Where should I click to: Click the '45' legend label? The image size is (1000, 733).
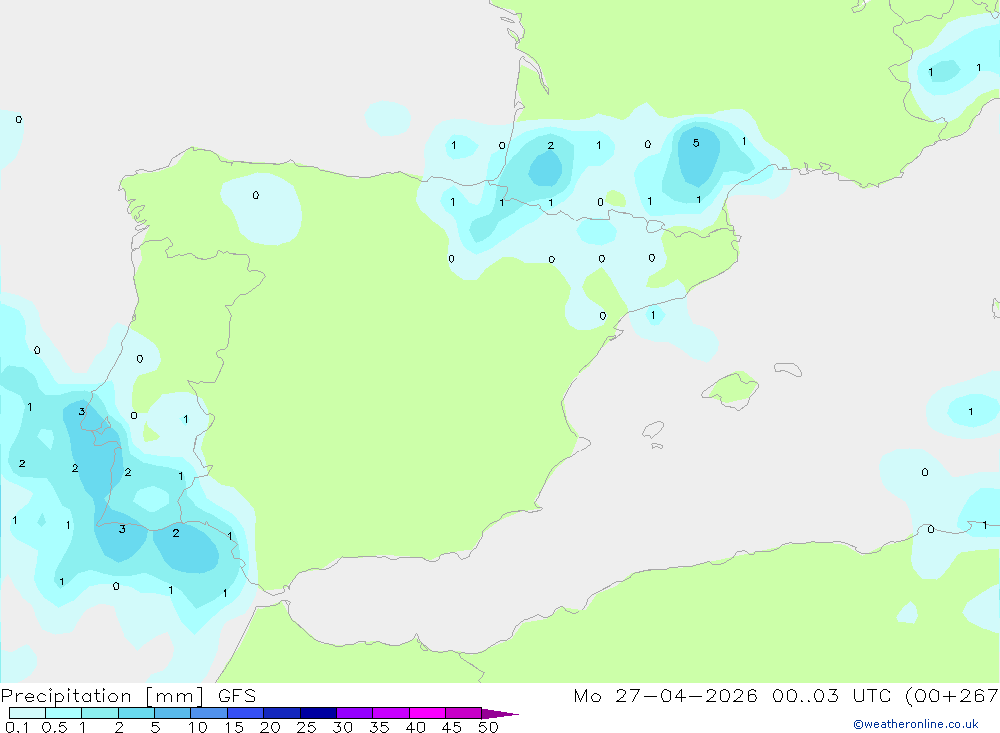point(452,727)
